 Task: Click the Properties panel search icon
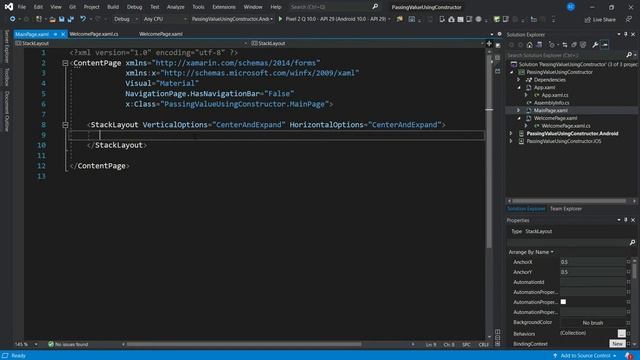632,242
